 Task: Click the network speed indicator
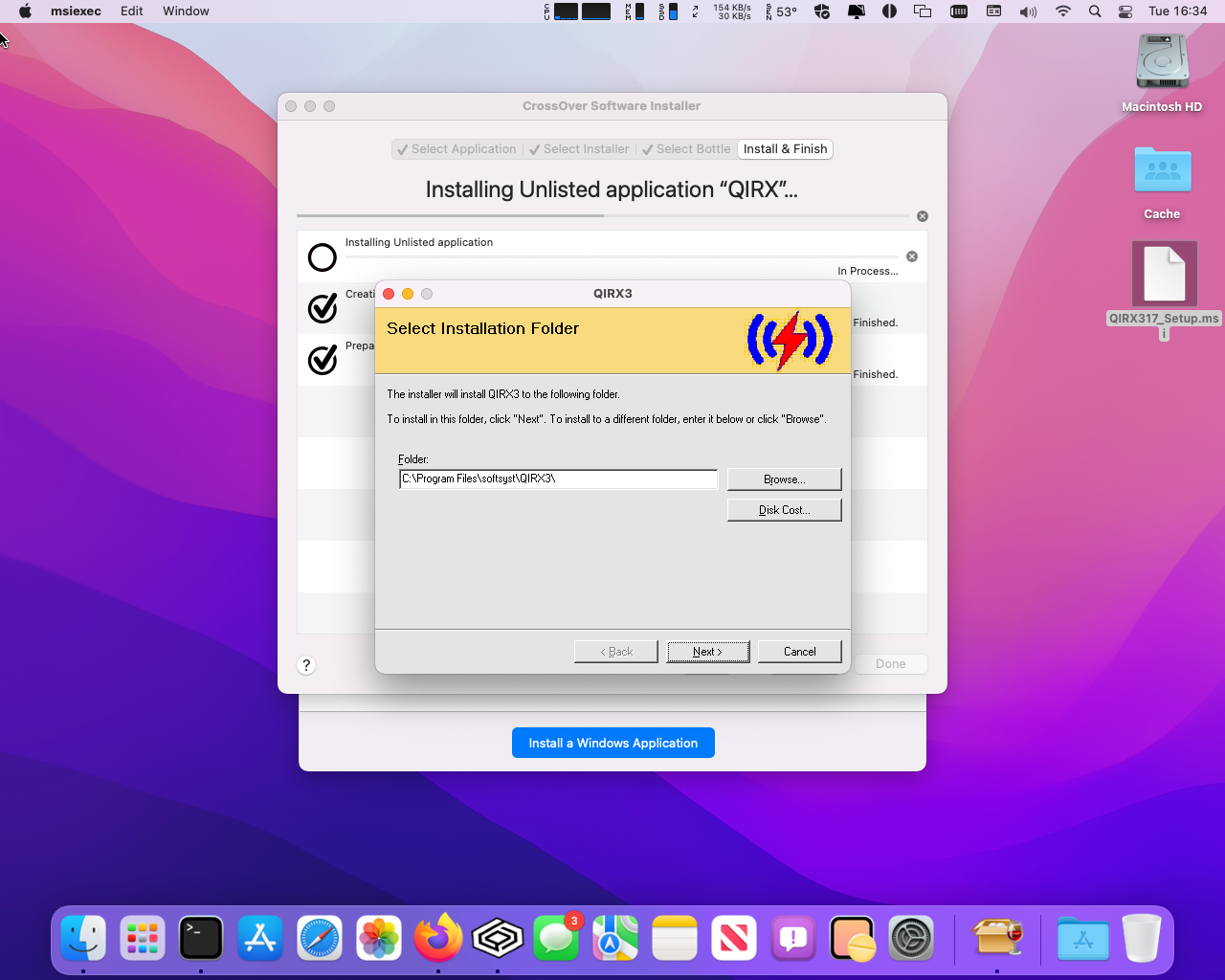pos(732,11)
